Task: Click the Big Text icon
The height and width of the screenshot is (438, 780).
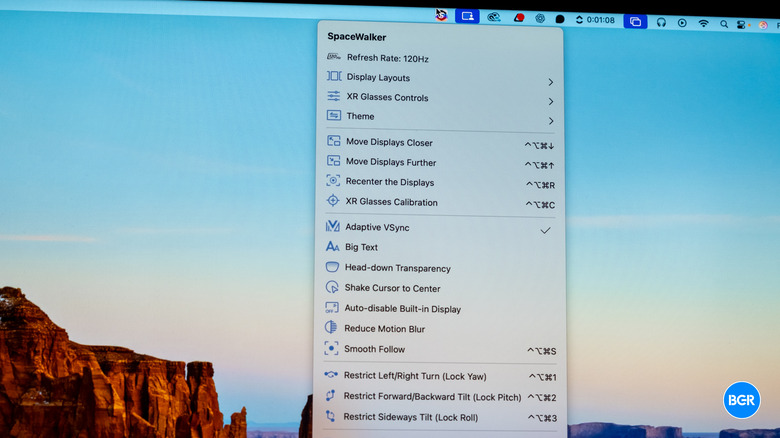Action: pyautogui.click(x=332, y=246)
